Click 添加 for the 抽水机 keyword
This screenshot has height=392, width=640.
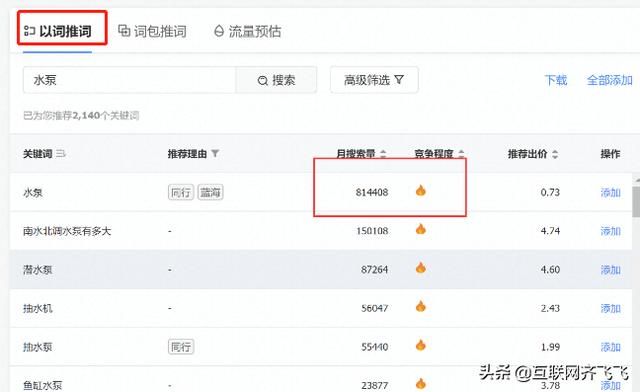(611, 308)
